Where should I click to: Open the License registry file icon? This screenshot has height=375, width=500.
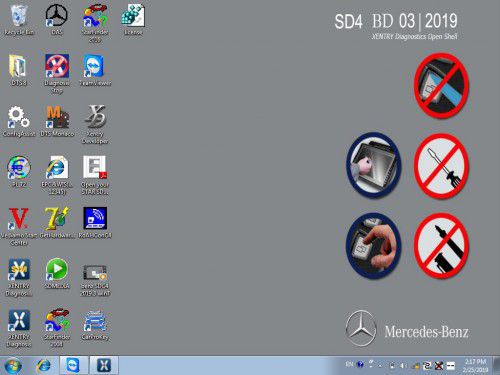coord(133,19)
